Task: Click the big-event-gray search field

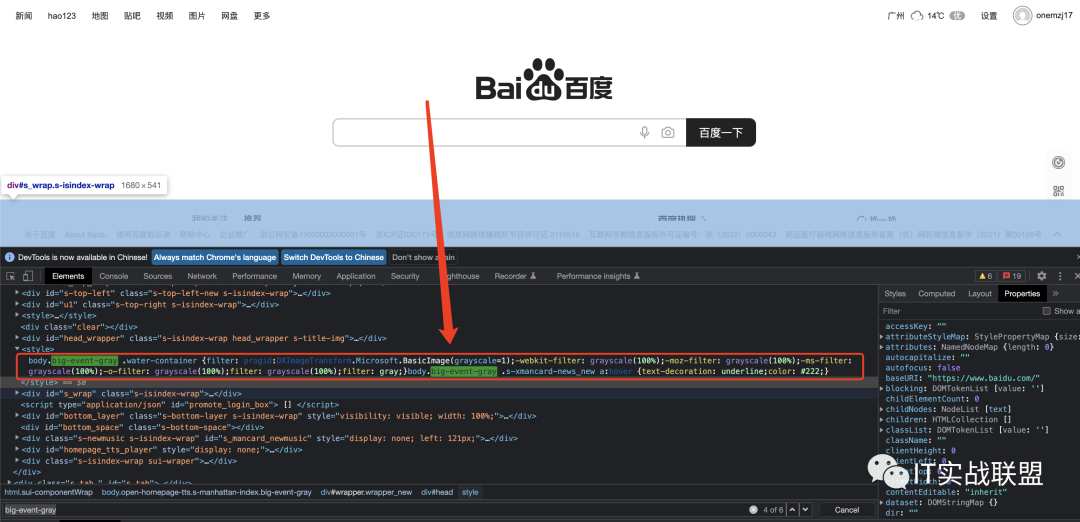Action: point(375,510)
